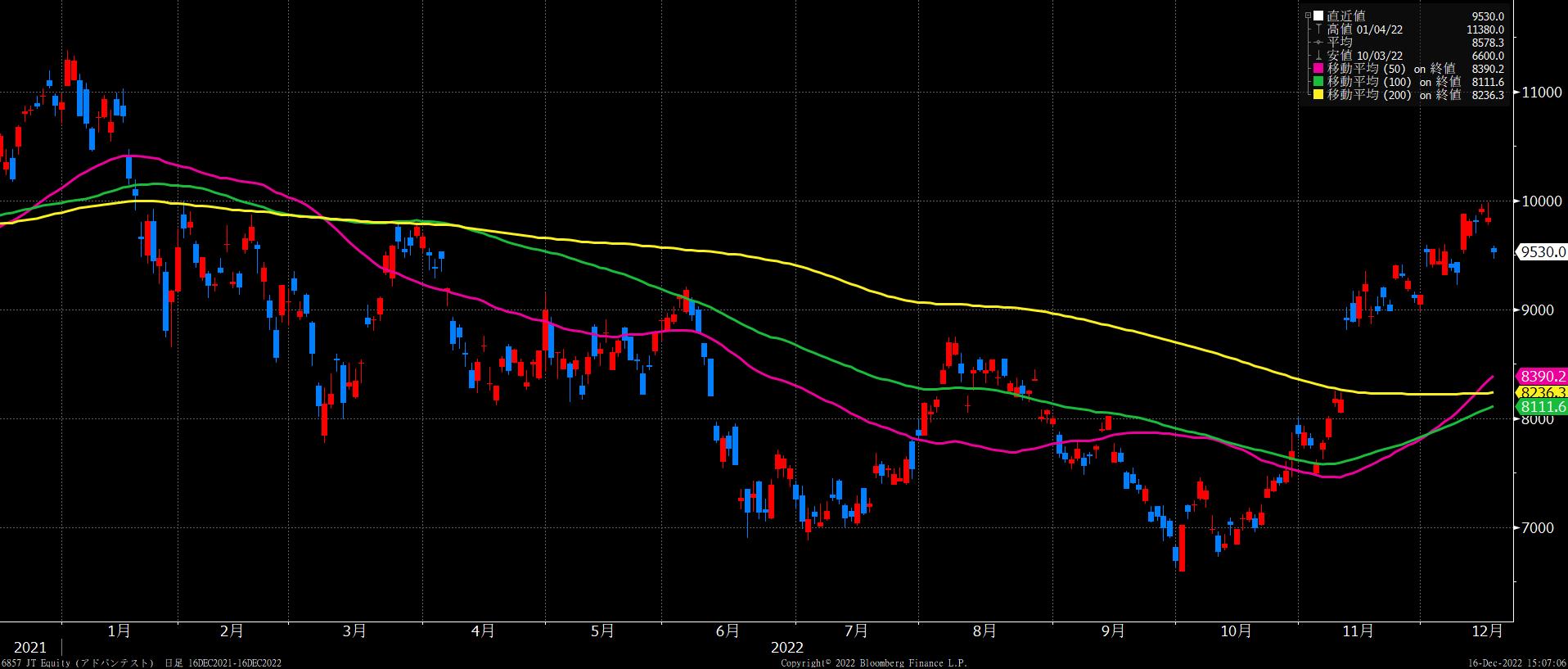Select the 10月 month label on time axis

pos(1236,631)
